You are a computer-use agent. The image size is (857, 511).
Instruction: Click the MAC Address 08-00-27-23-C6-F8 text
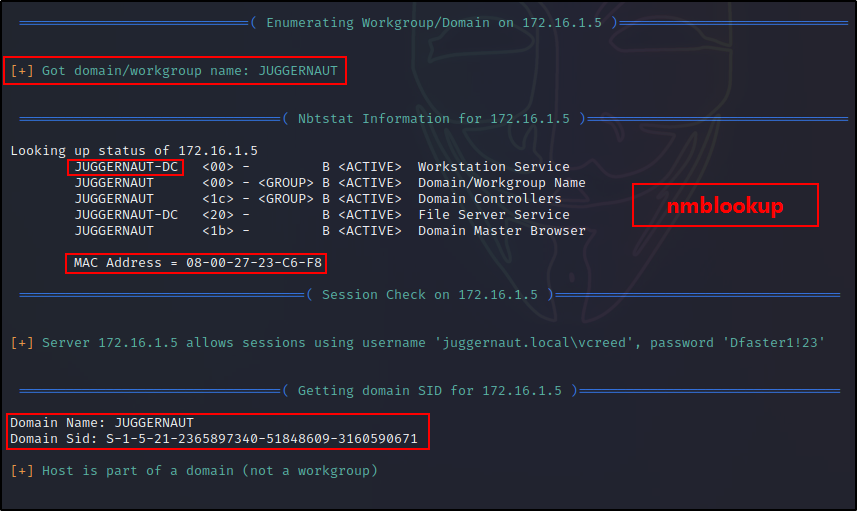coord(197,263)
